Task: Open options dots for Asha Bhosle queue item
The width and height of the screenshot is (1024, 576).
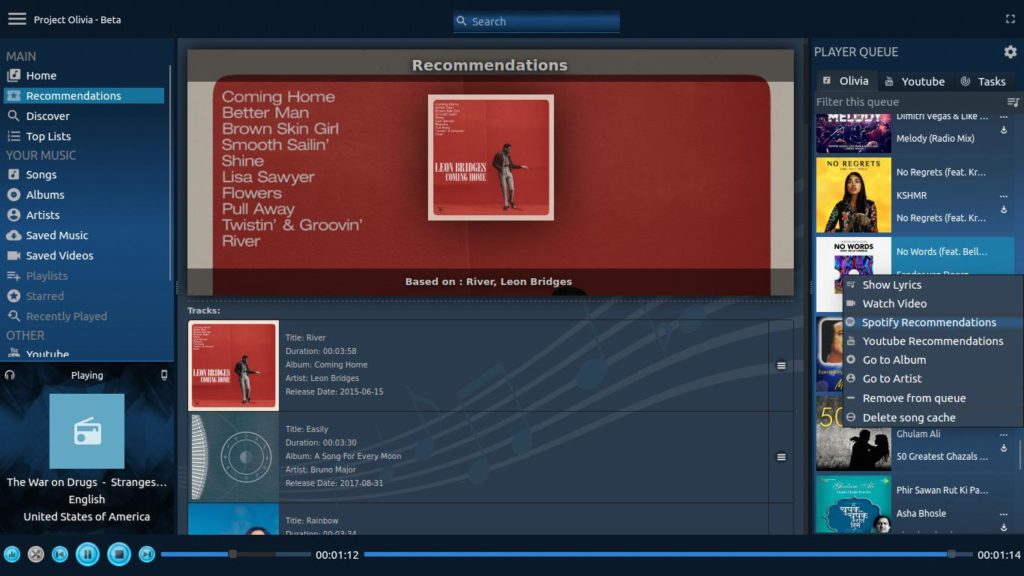Action: [x=1004, y=514]
